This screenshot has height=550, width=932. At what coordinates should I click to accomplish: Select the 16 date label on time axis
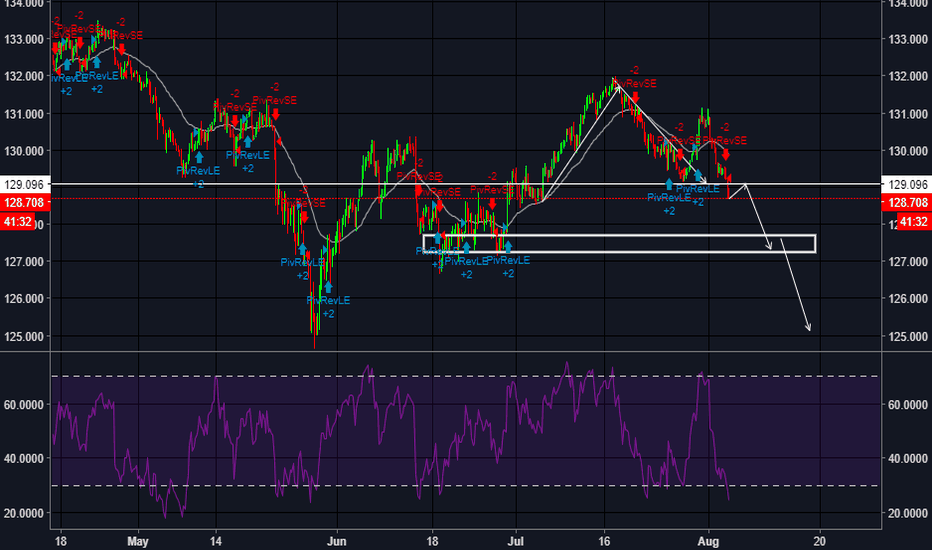pos(604,542)
